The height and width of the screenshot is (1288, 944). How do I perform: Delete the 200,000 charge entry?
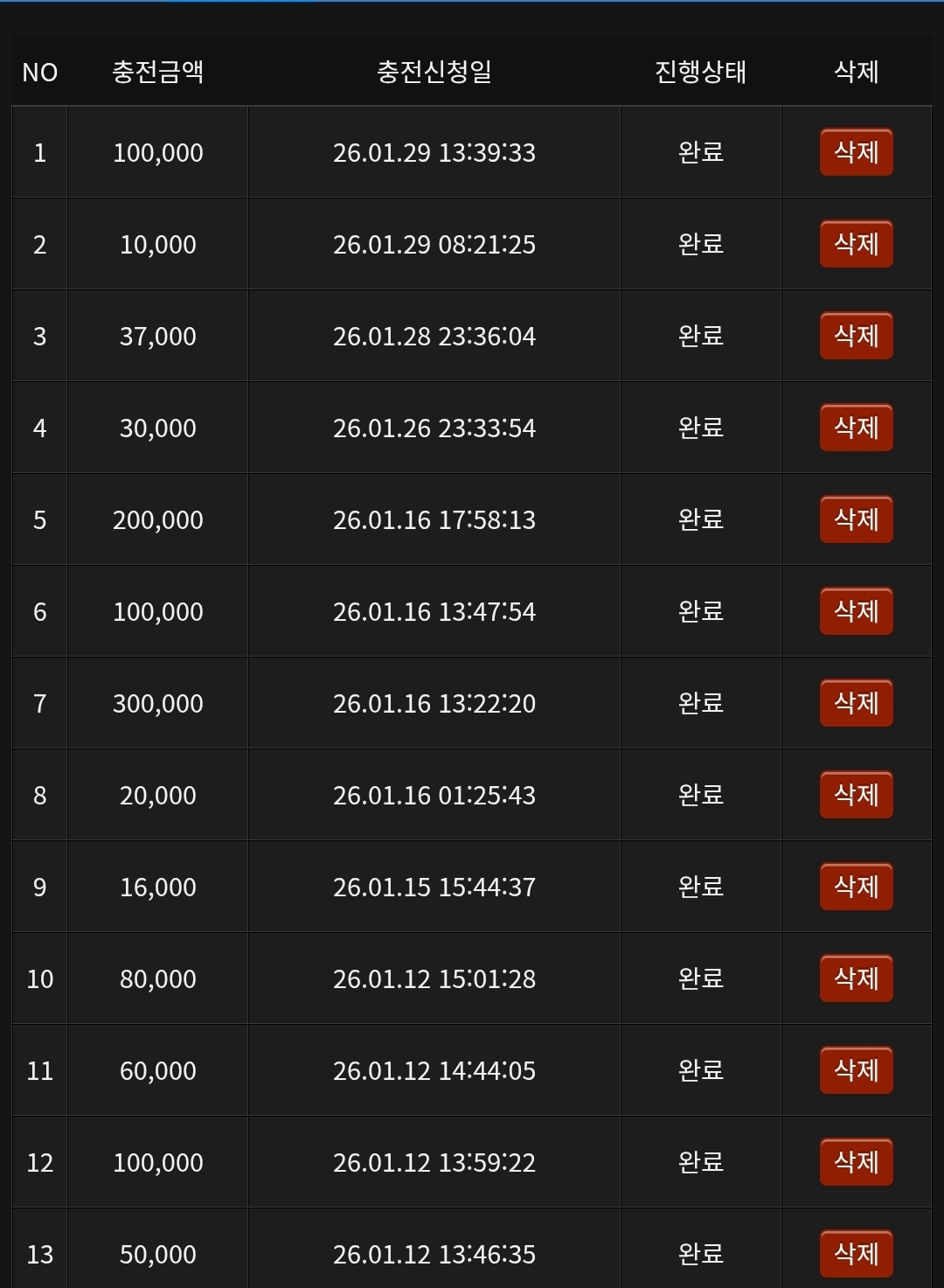(x=856, y=519)
